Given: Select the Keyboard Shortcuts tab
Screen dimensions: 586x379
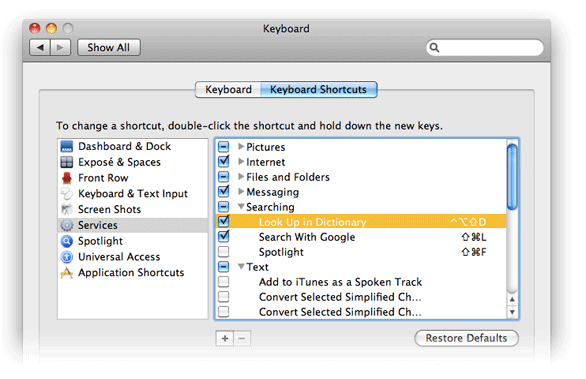Looking at the screenshot, I should point(319,90).
